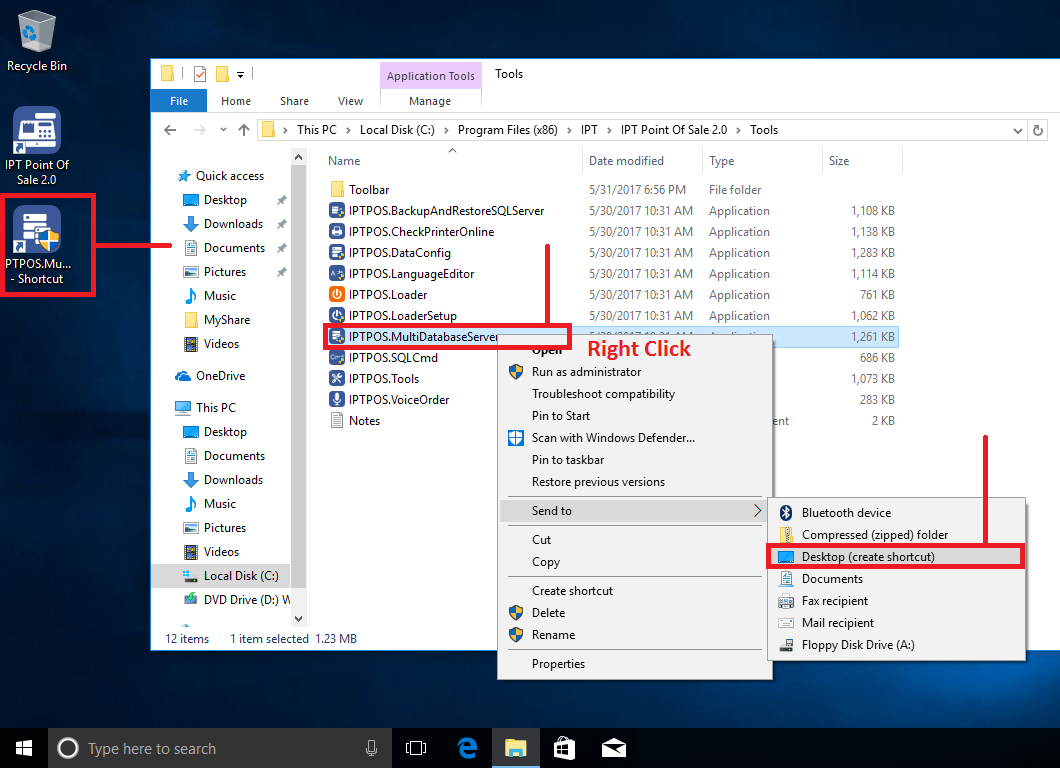The height and width of the screenshot is (768, 1060).
Task: Choose Compressed (zipped) folder in submenu
Action: pyautogui.click(x=896, y=535)
